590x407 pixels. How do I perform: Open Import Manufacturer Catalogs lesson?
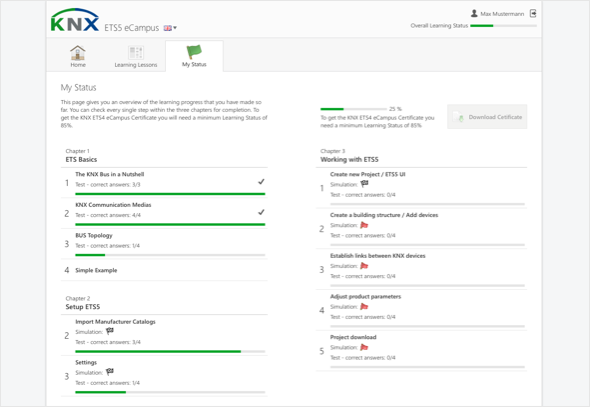click(x=115, y=322)
